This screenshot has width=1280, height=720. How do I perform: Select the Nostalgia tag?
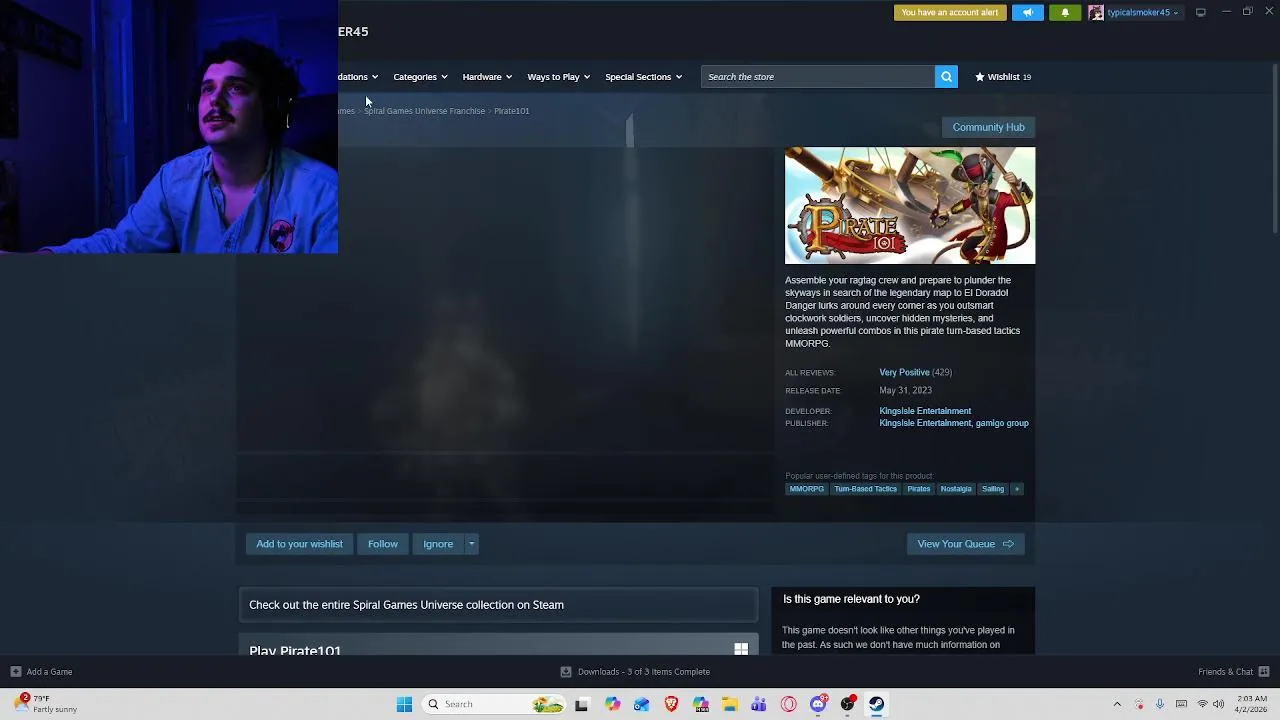pyautogui.click(x=955, y=489)
